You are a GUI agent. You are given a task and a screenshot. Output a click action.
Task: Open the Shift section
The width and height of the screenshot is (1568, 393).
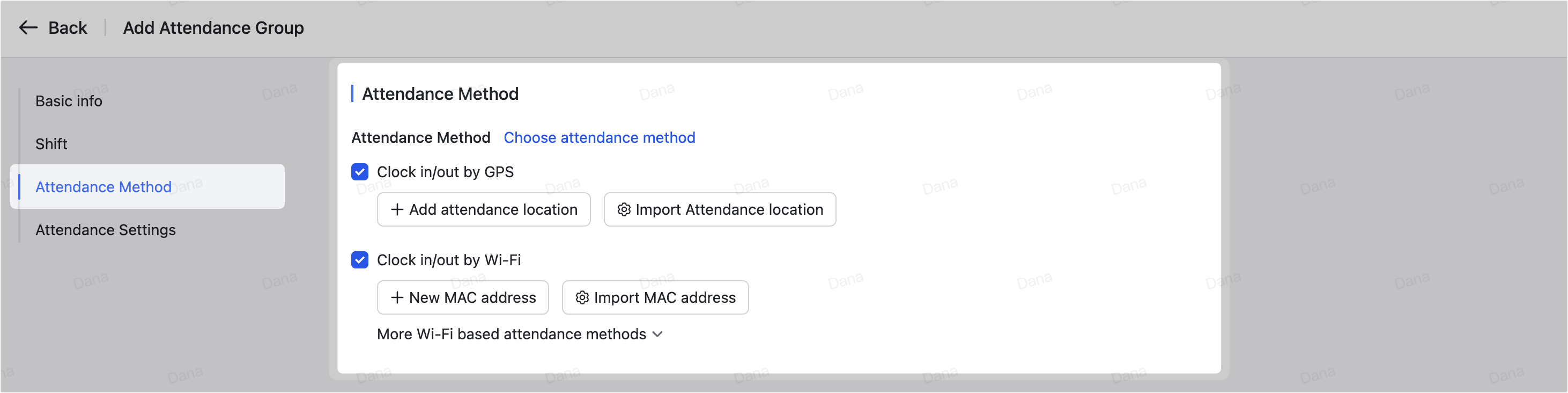tap(51, 144)
